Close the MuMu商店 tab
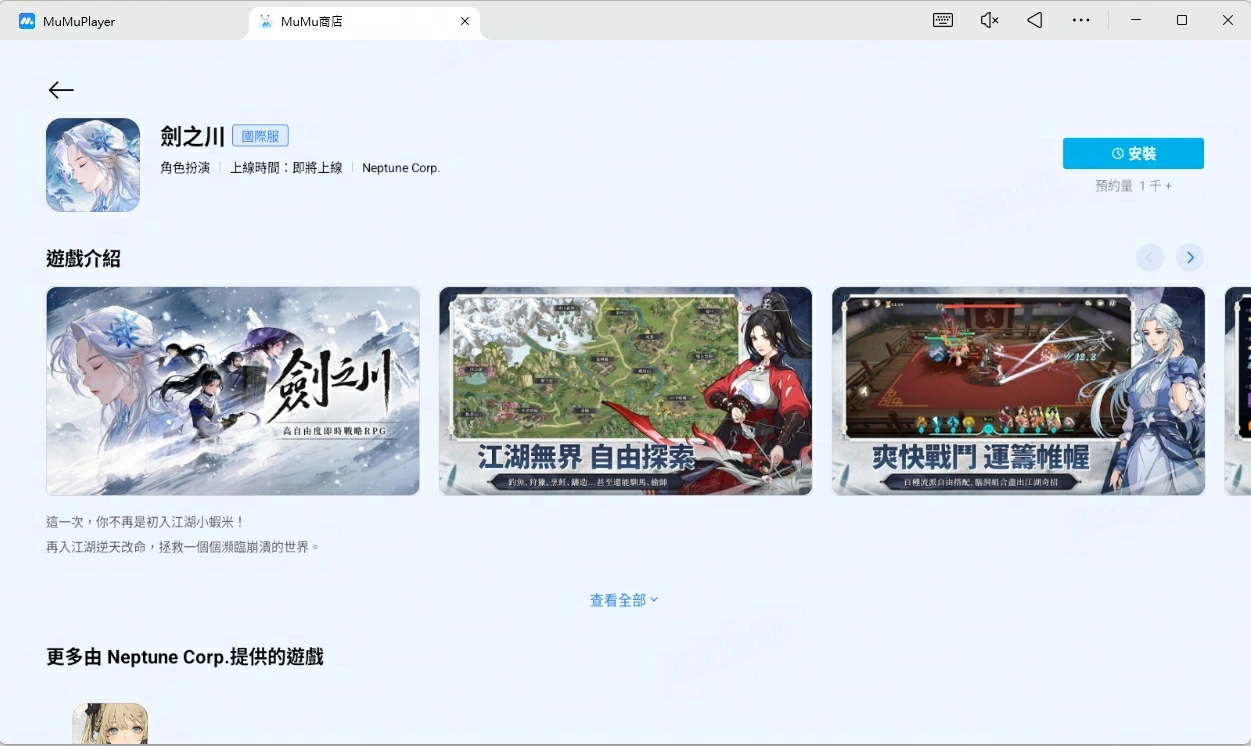The image size is (1251, 746). tap(465, 21)
